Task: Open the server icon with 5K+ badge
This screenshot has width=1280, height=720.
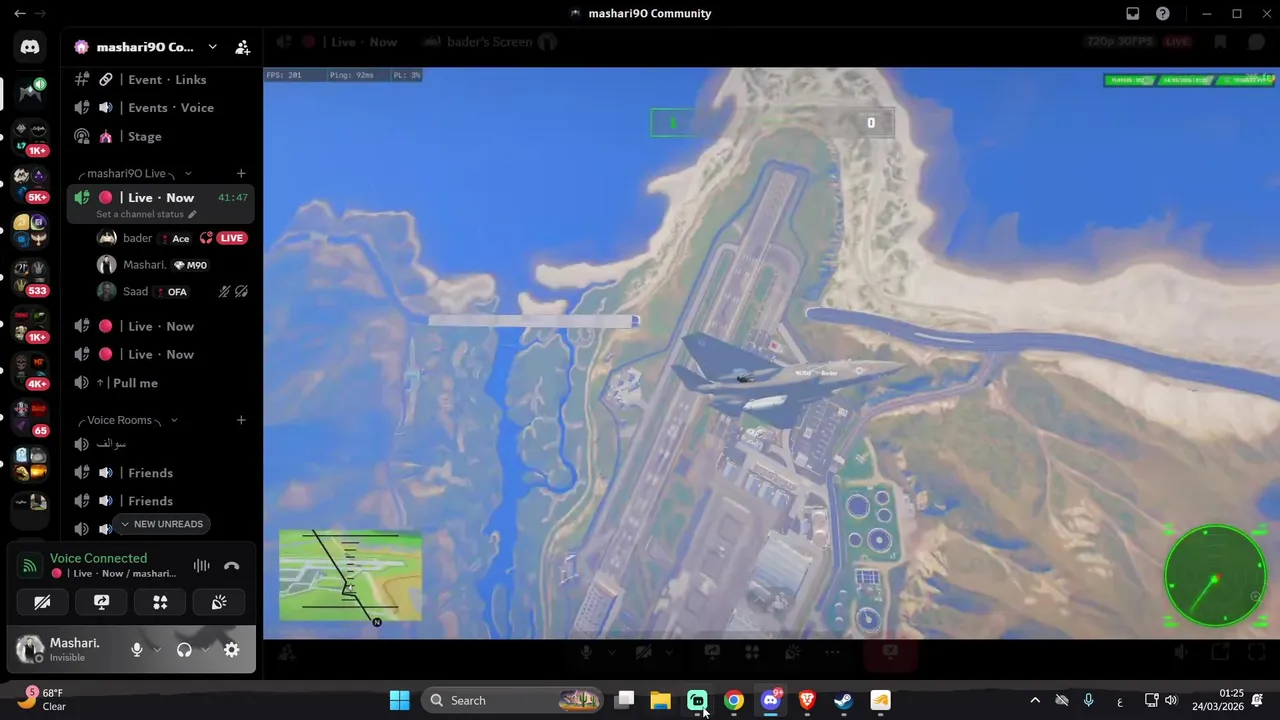Action: pos(30,184)
